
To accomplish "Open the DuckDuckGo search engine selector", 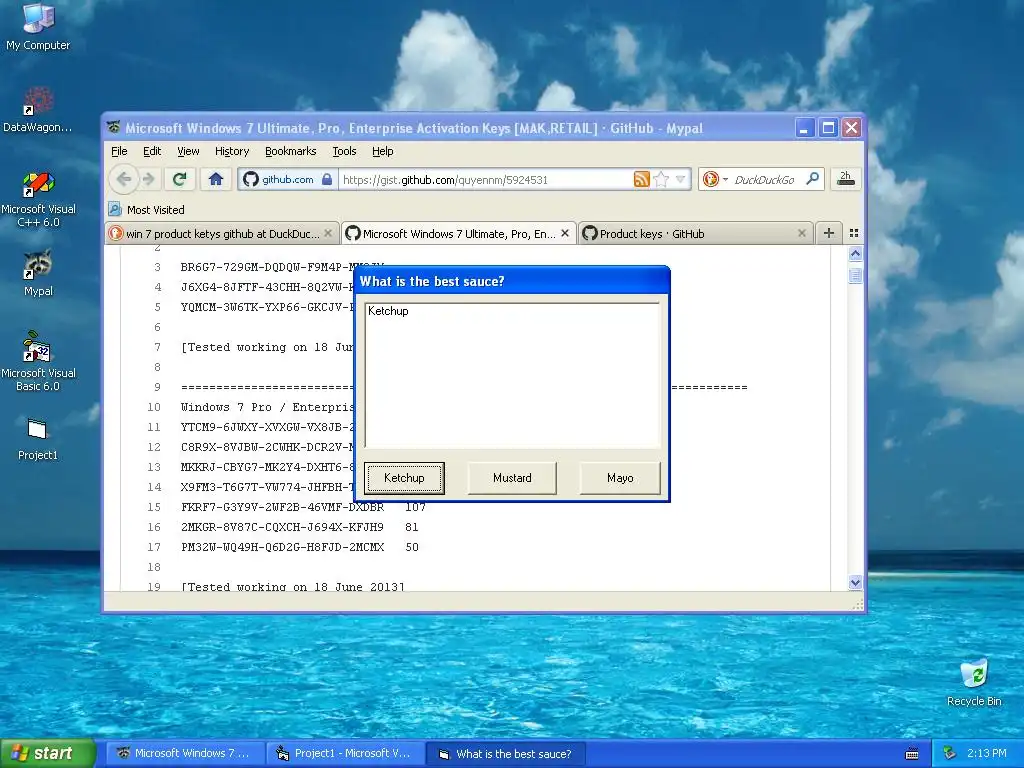I will pyautogui.click(x=714, y=179).
